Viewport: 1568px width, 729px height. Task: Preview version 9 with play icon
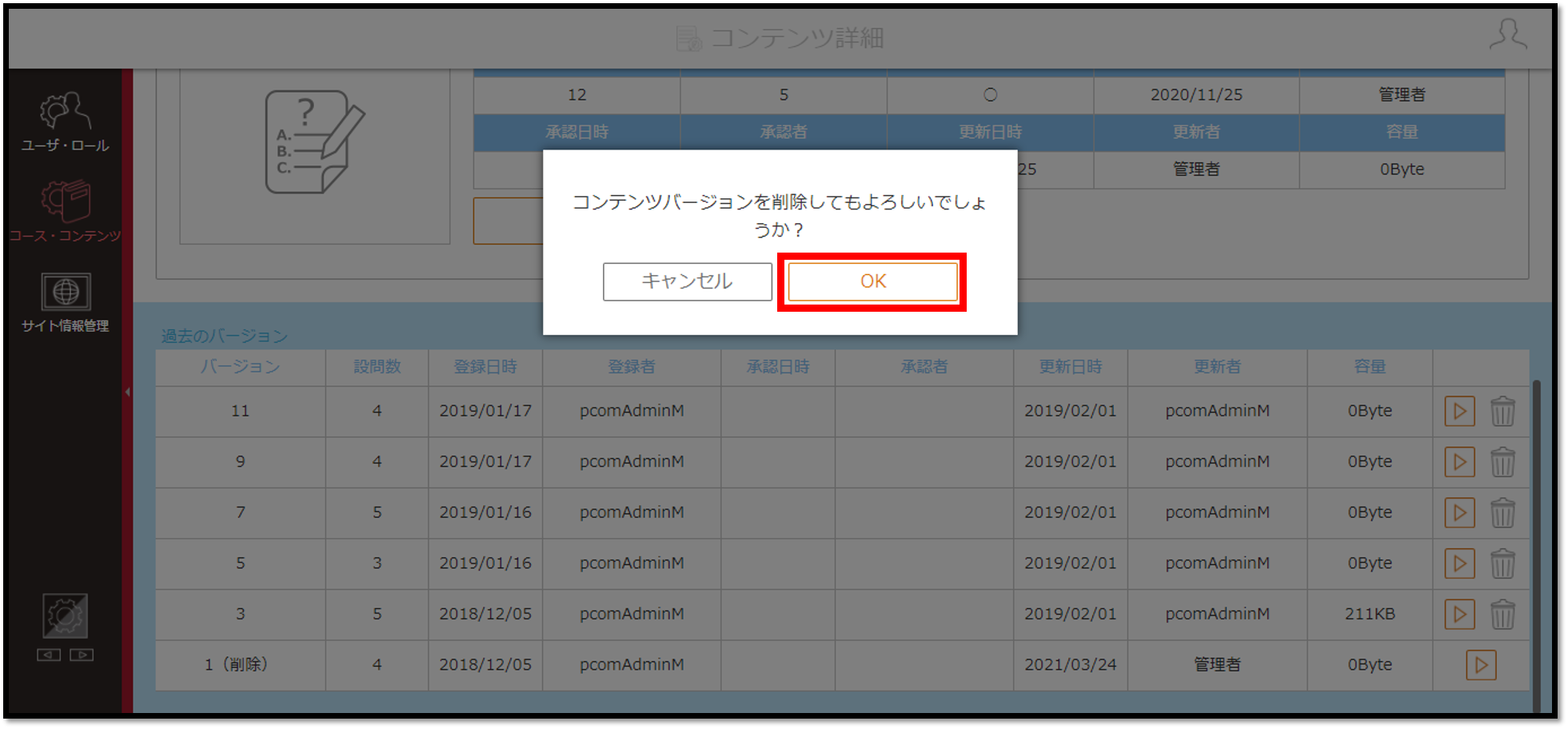[x=1459, y=462]
